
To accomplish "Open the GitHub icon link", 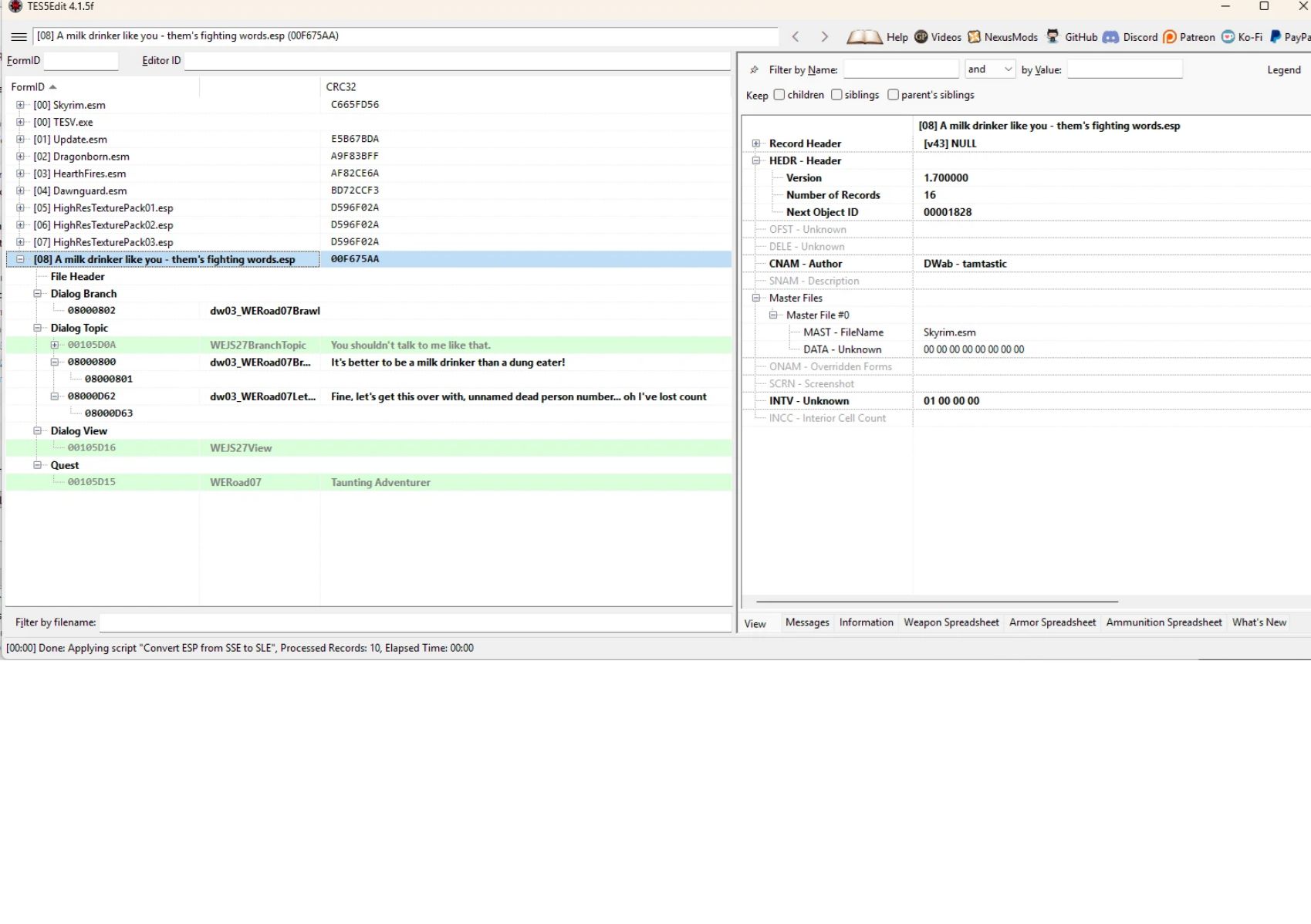I will coord(1053,36).
